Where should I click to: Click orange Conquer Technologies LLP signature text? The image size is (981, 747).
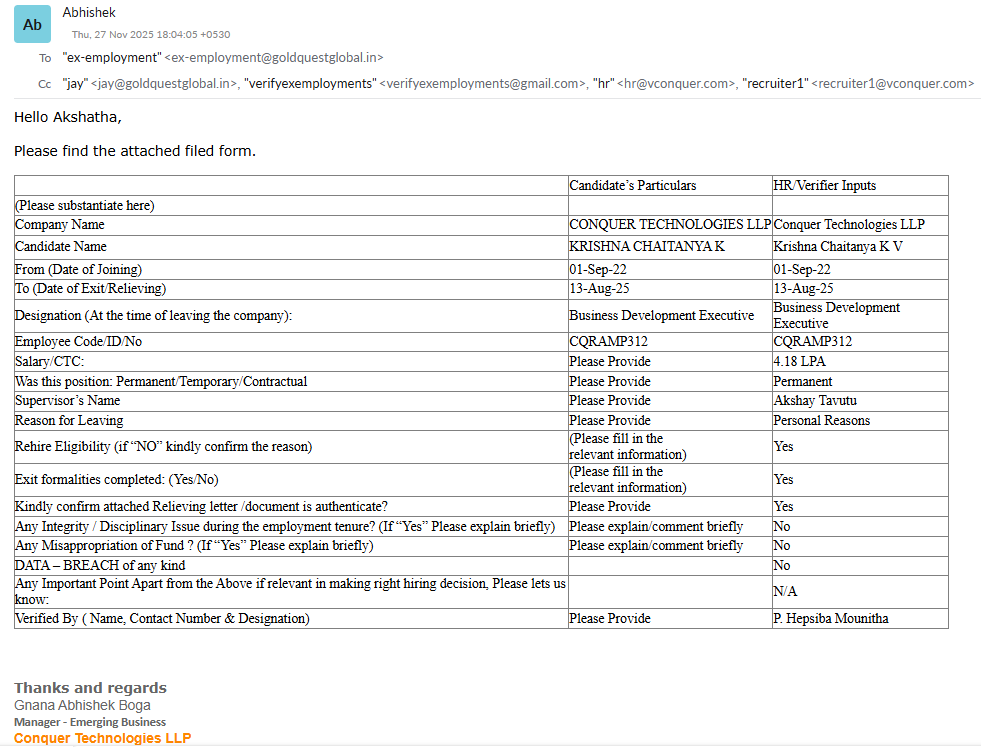(102, 738)
